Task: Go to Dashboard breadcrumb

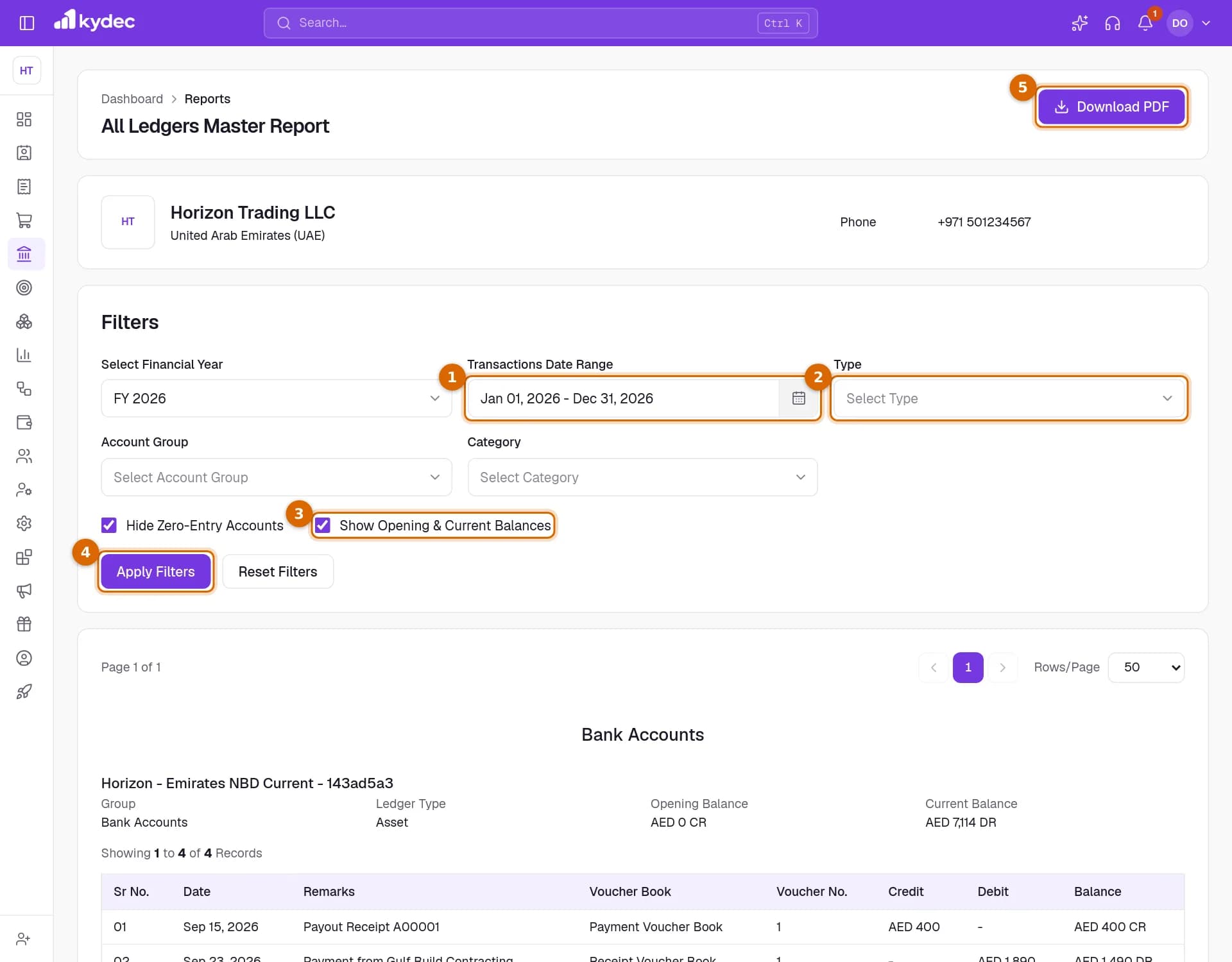Action: [132, 99]
